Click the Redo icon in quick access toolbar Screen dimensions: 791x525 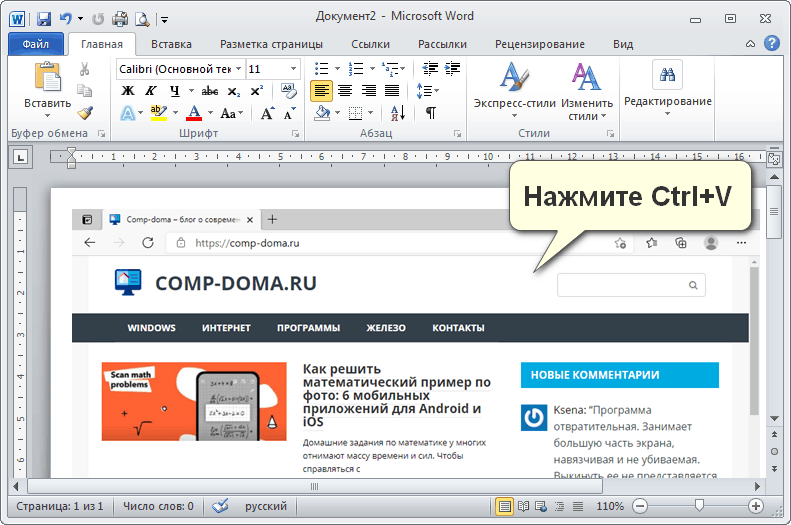point(98,19)
